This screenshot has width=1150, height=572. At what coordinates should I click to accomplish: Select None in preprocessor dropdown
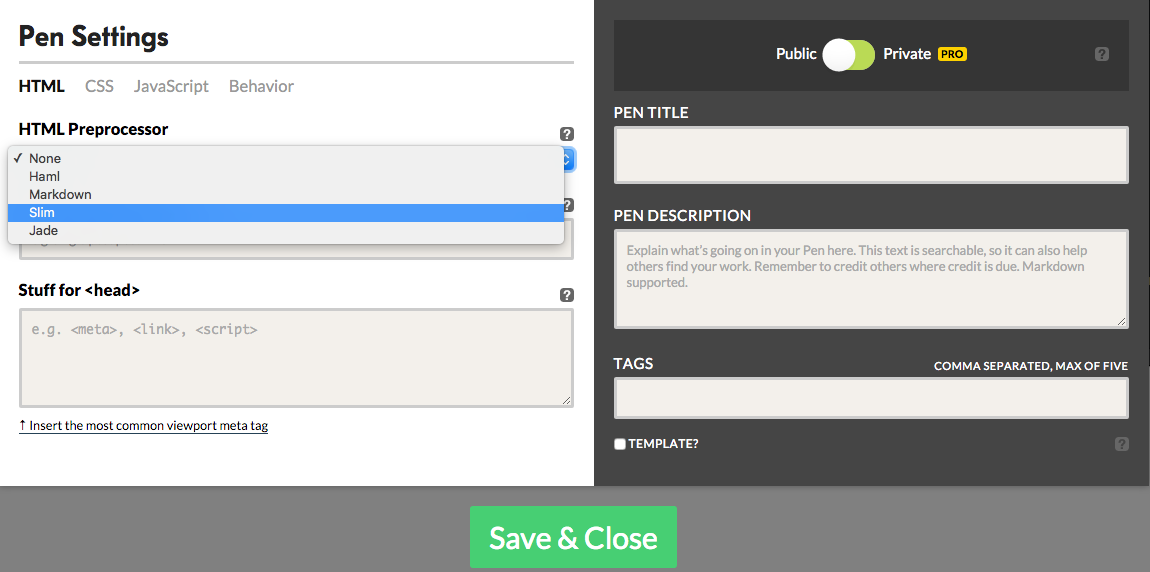click(x=45, y=158)
